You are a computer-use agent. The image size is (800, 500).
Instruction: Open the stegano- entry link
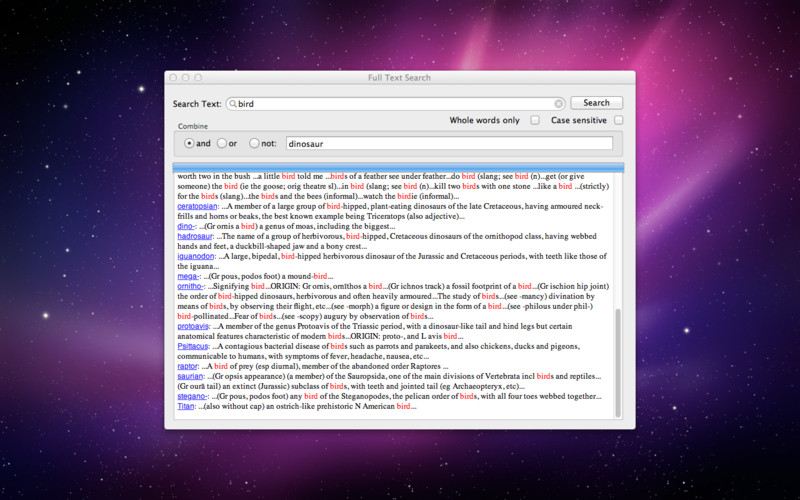192,396
